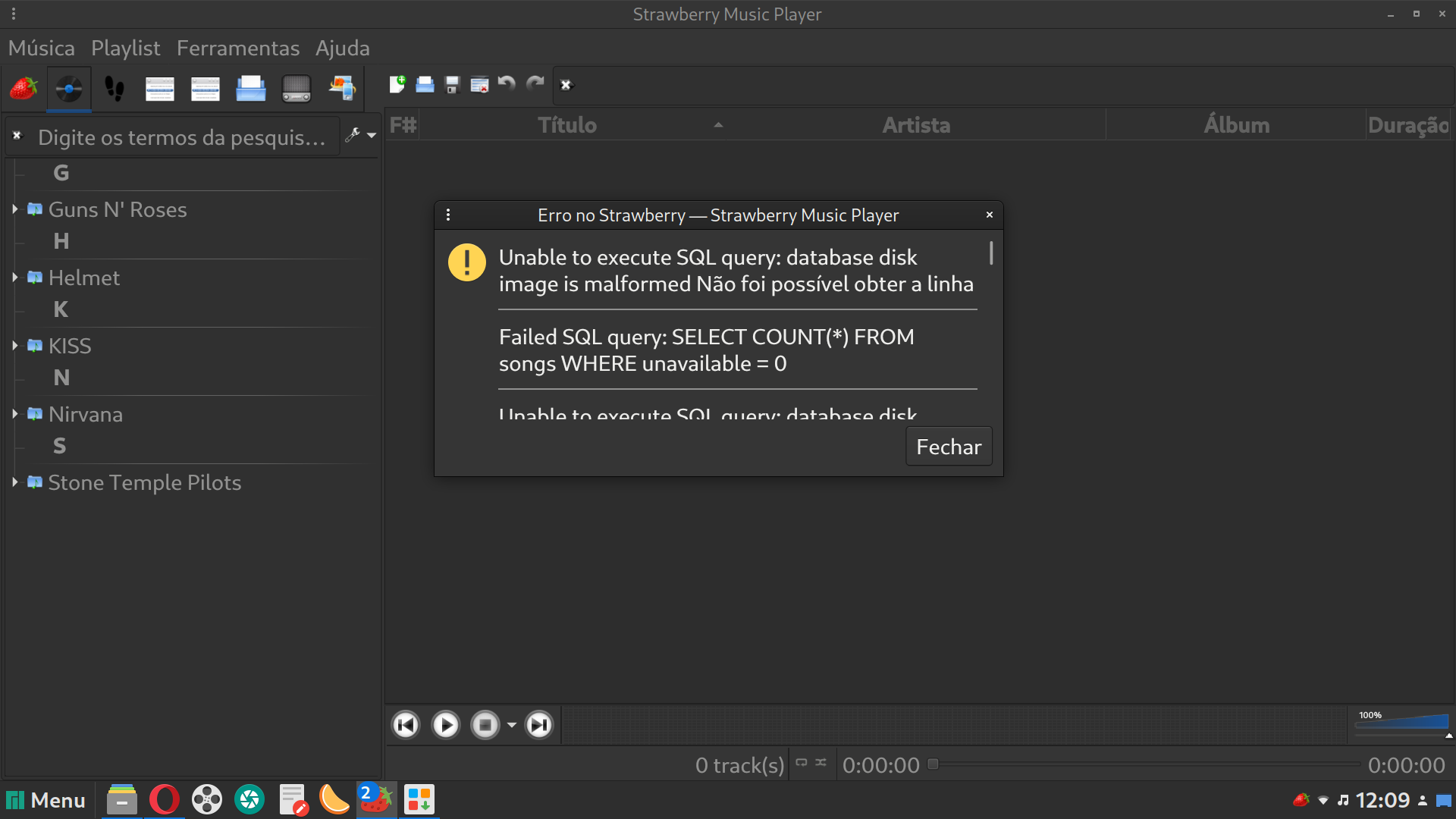Image resolution: width=1456 pixels, height=819 pixels.
Task: Open the taskbar Menu launcher
Action: [46, 800]
